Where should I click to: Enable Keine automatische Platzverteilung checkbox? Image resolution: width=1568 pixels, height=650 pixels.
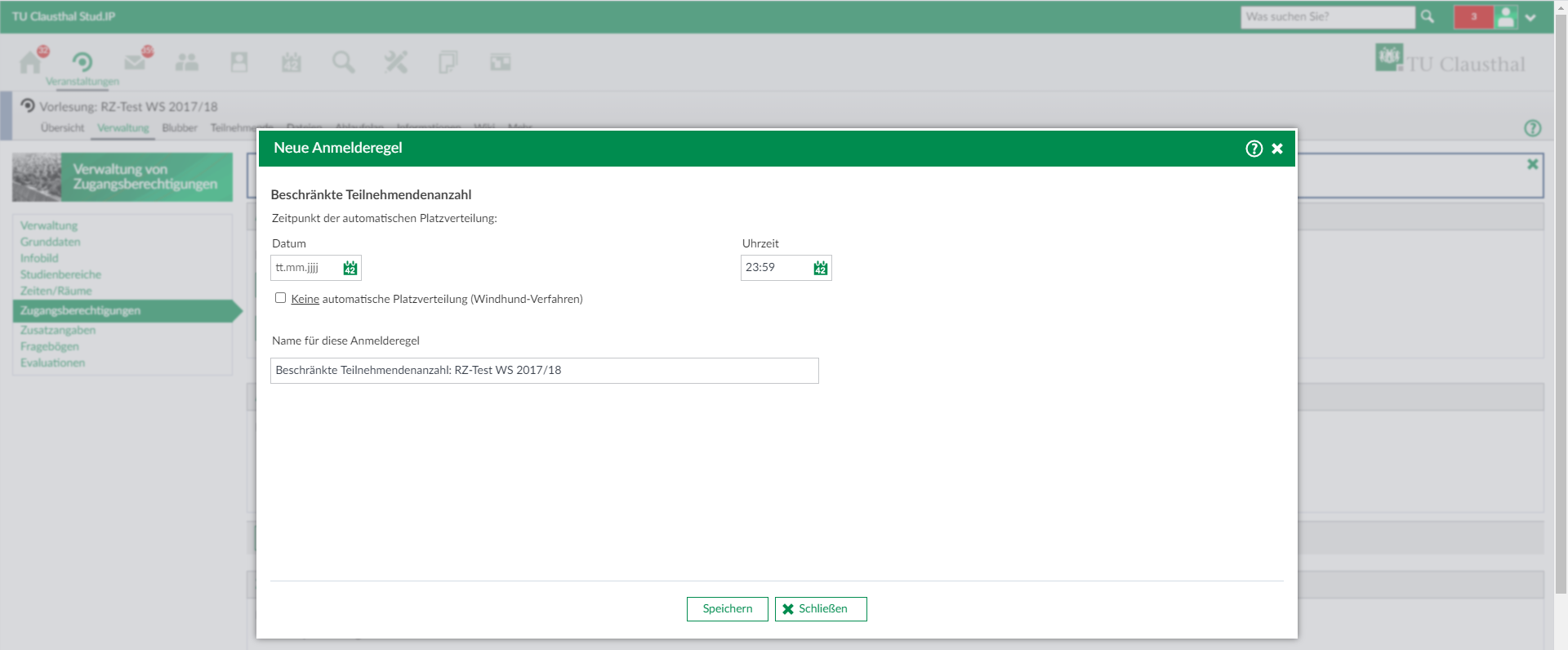pyautogui.click(x=281, y=298)
